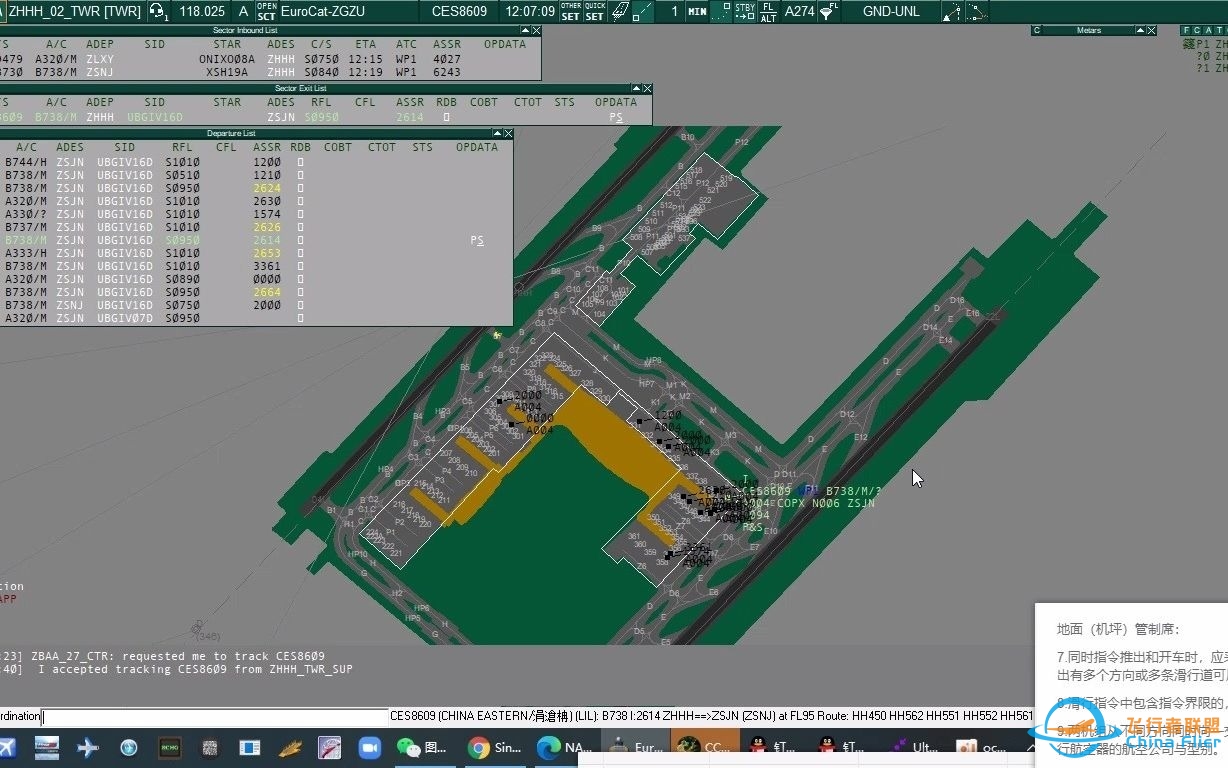This screenshot has height=768, width=1228.
Task: Click the command line input field
Action: (215, 716)
